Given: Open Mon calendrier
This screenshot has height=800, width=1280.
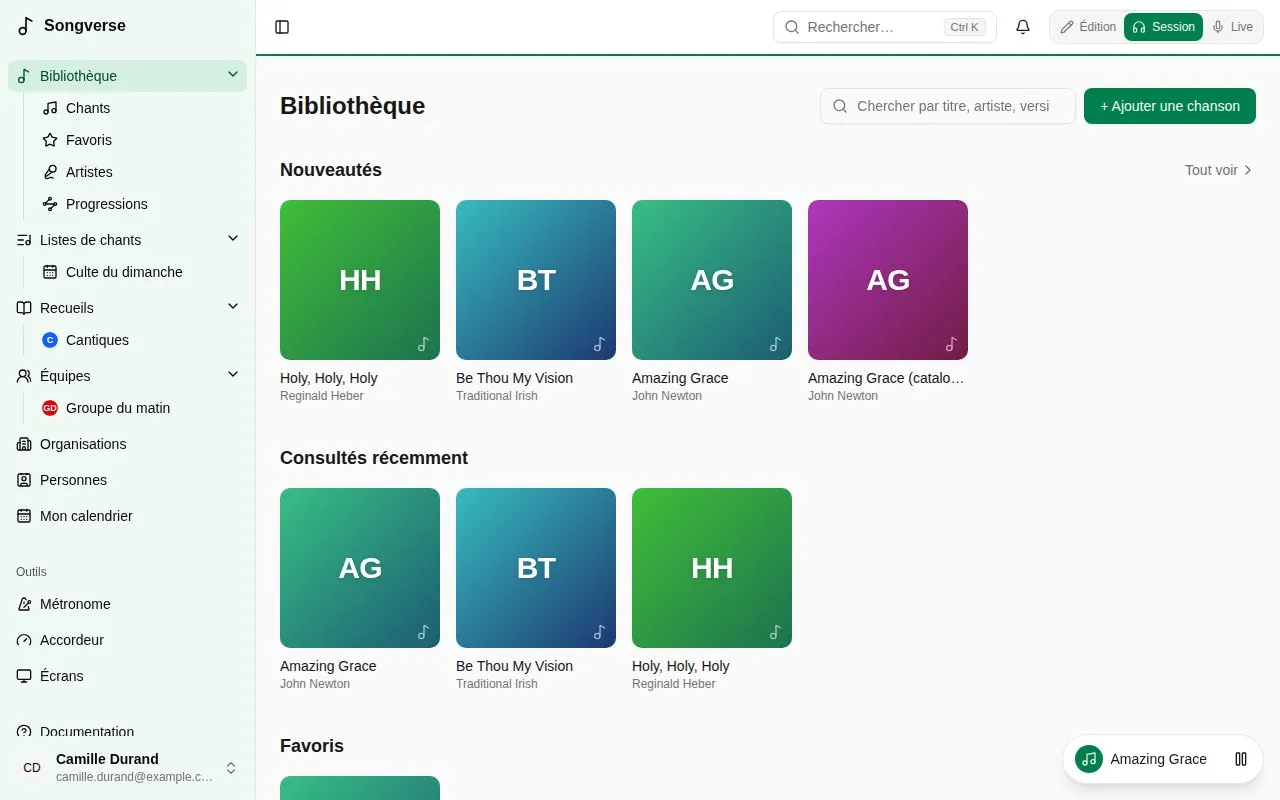Looking at the screenshot, I should (127, 516).
